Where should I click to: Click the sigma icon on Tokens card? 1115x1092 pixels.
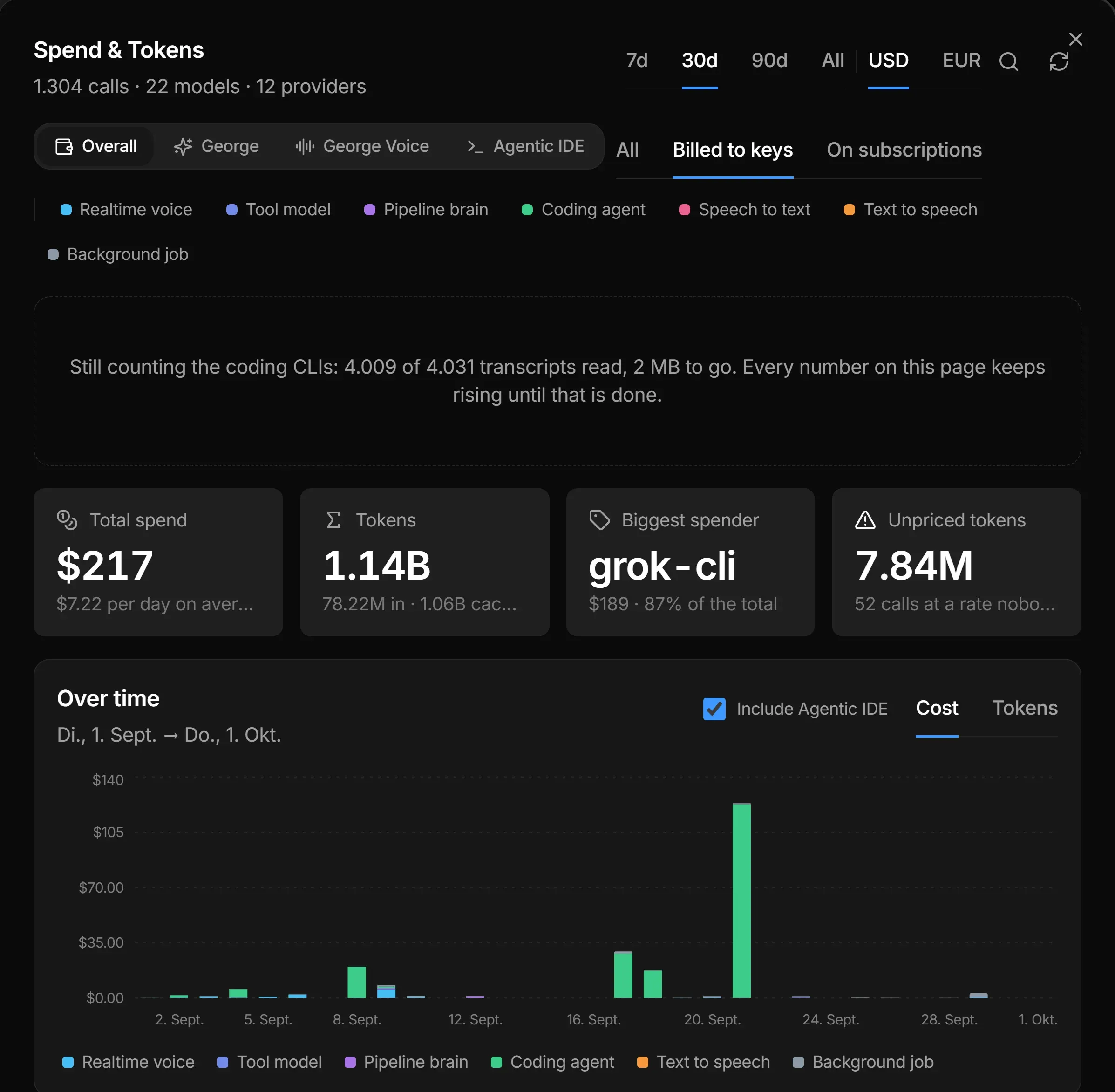(333, 519)
